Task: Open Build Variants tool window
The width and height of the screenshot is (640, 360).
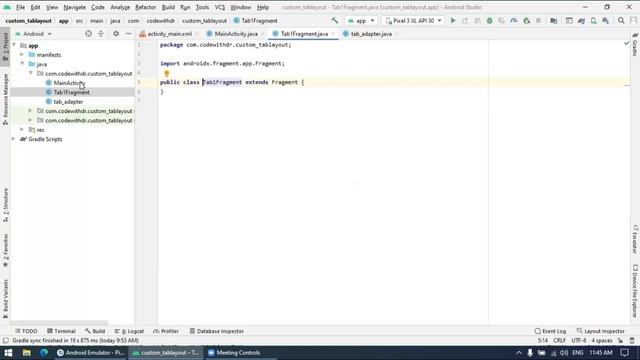Action: tap(5, 299)
